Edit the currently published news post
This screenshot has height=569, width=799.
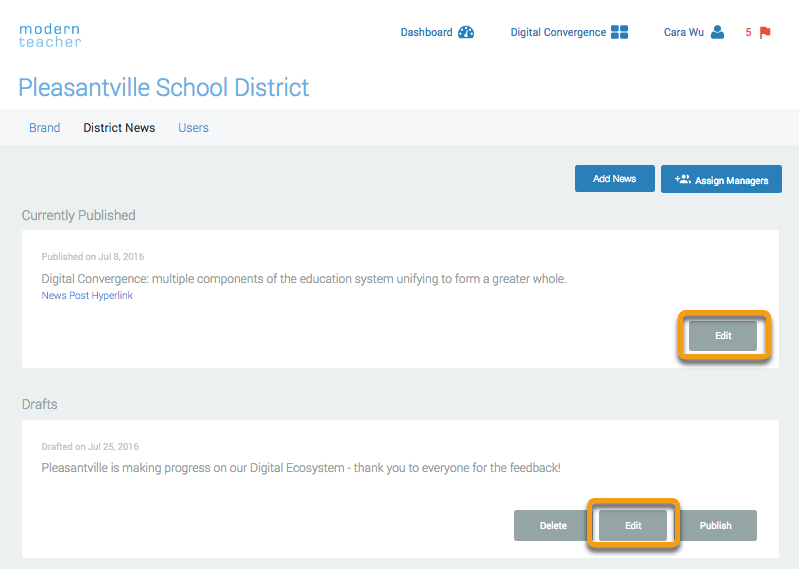click(723, 335)
